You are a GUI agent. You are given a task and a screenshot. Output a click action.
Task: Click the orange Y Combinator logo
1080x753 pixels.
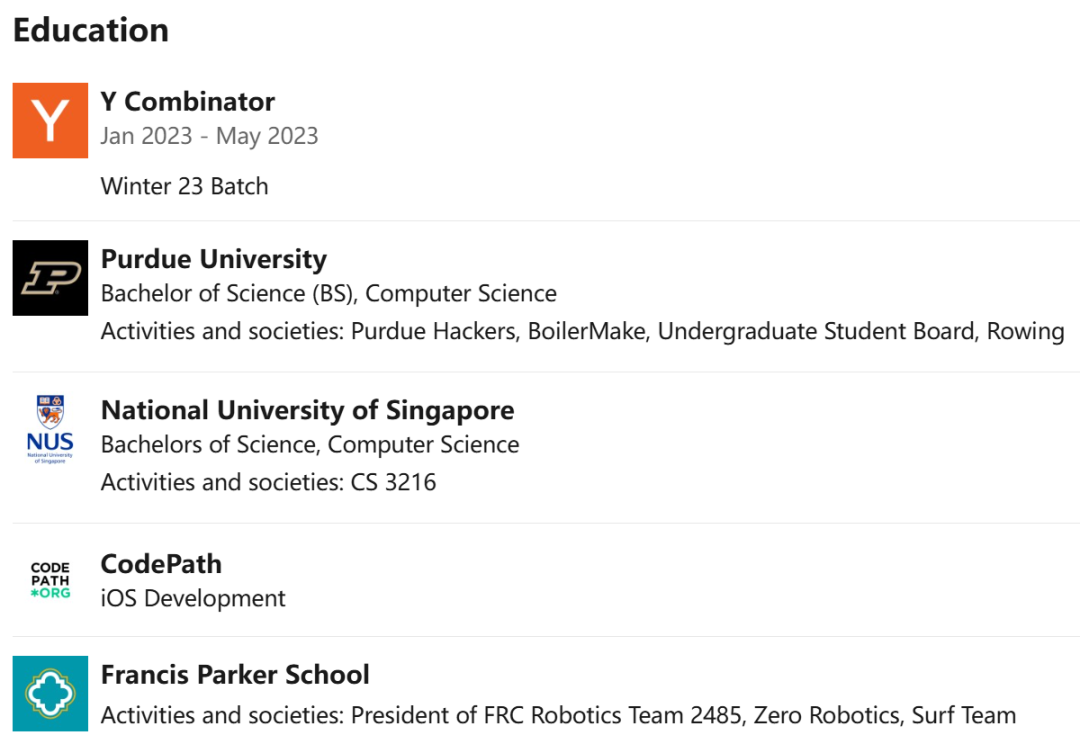50,121
